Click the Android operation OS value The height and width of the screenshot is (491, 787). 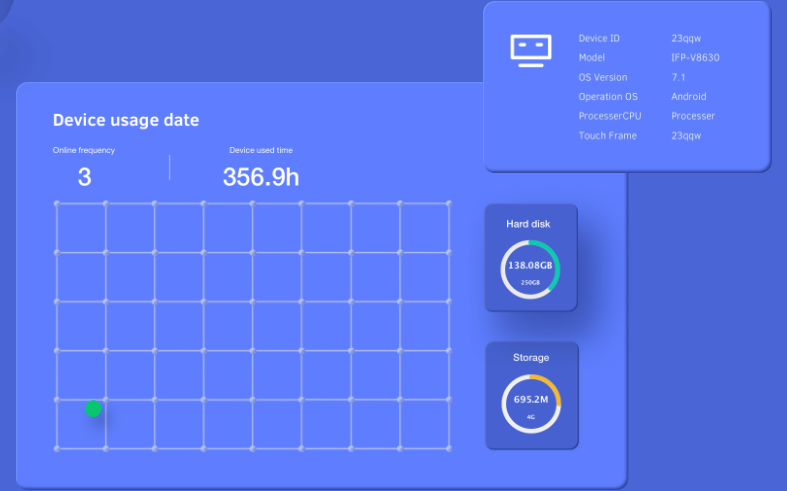(688, 97)
